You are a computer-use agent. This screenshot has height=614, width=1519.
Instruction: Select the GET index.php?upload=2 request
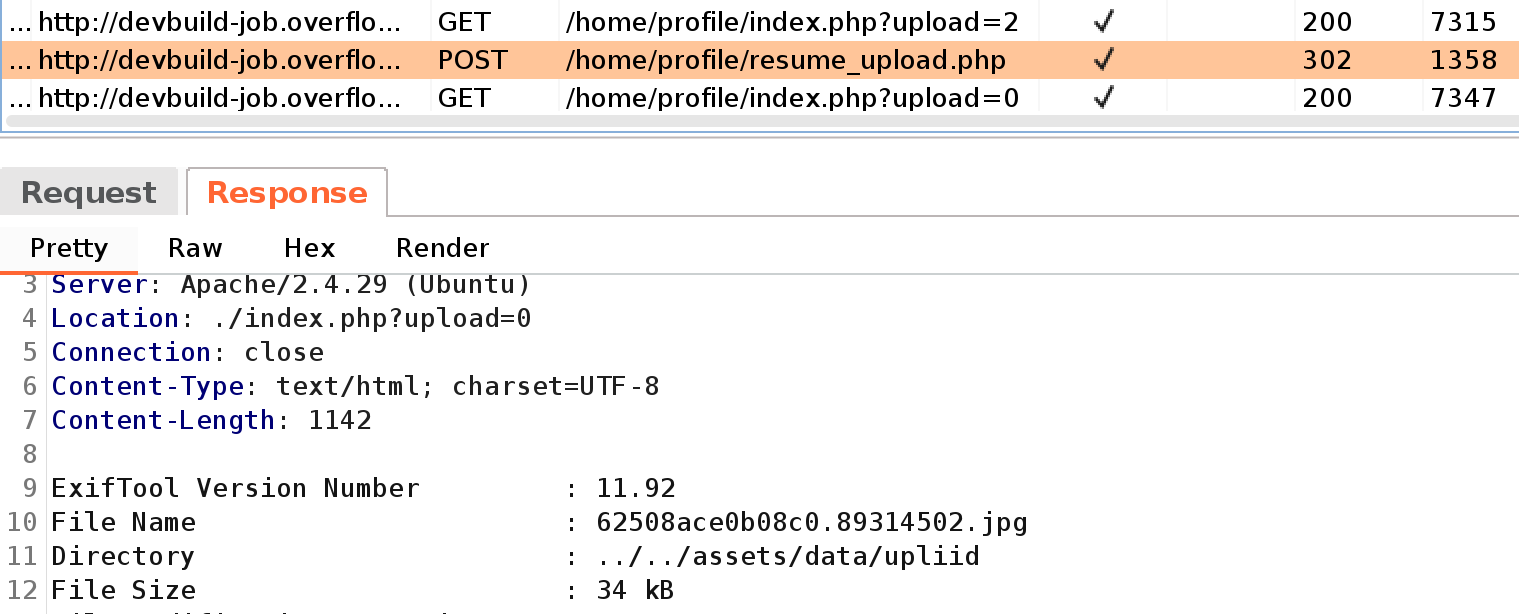(x=792, y=23)
